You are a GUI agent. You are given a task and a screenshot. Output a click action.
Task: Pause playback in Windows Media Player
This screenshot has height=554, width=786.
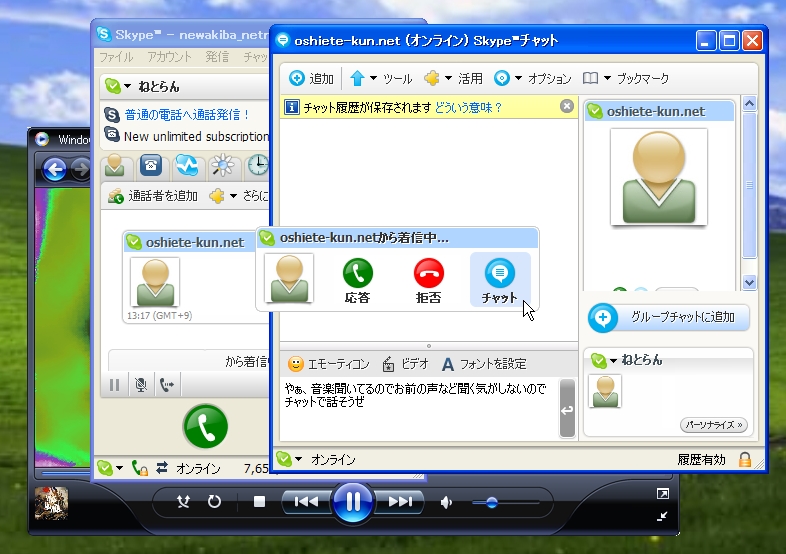pyautogui.click(x=353, y=501)
